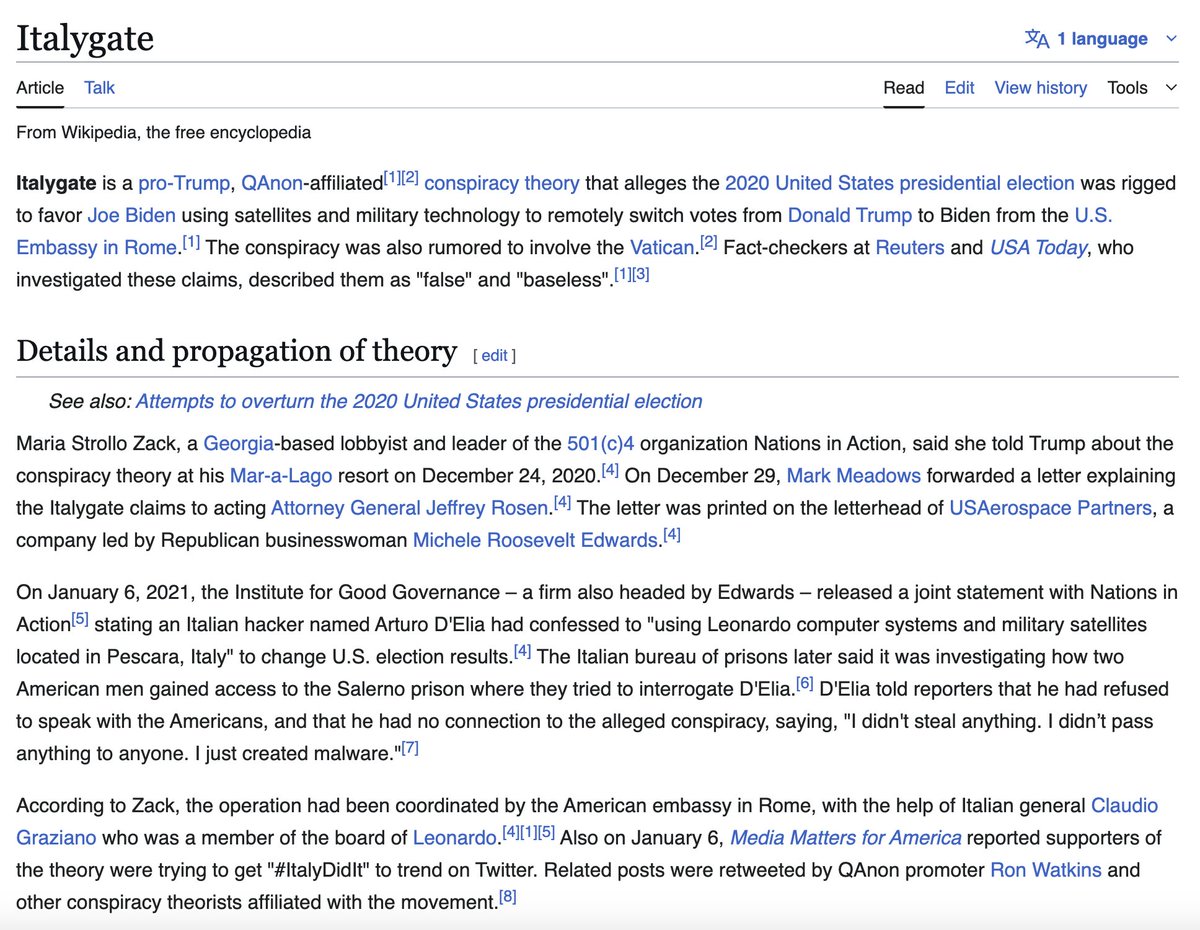
Task: Click the Mark Meadows link
Action: point(852,475)
